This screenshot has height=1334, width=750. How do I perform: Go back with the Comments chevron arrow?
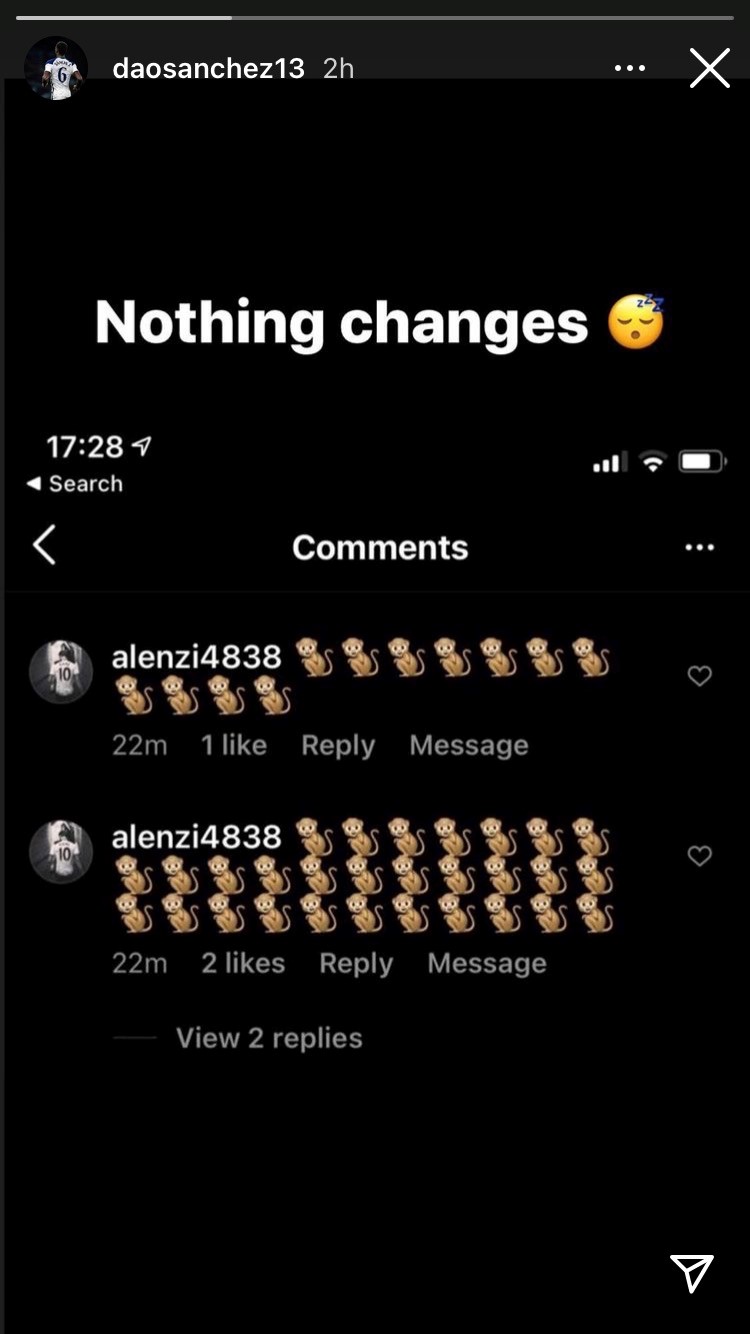(x=44, y=546)
